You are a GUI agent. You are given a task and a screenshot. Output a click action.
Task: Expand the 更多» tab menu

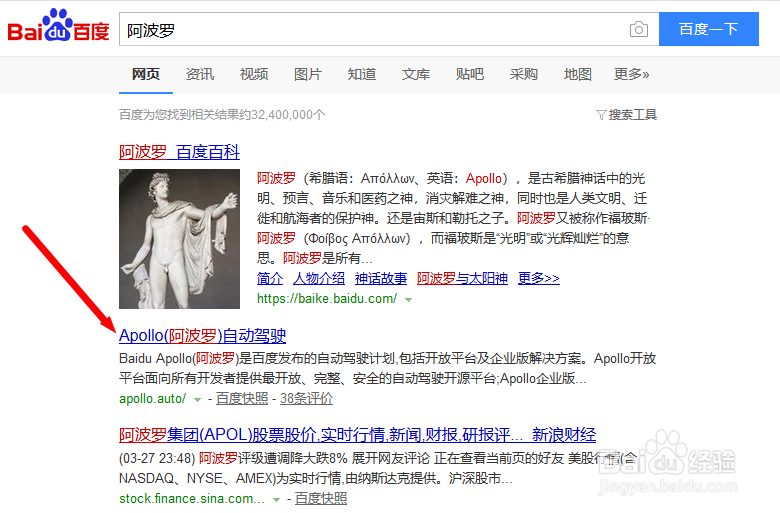point(631,74)
